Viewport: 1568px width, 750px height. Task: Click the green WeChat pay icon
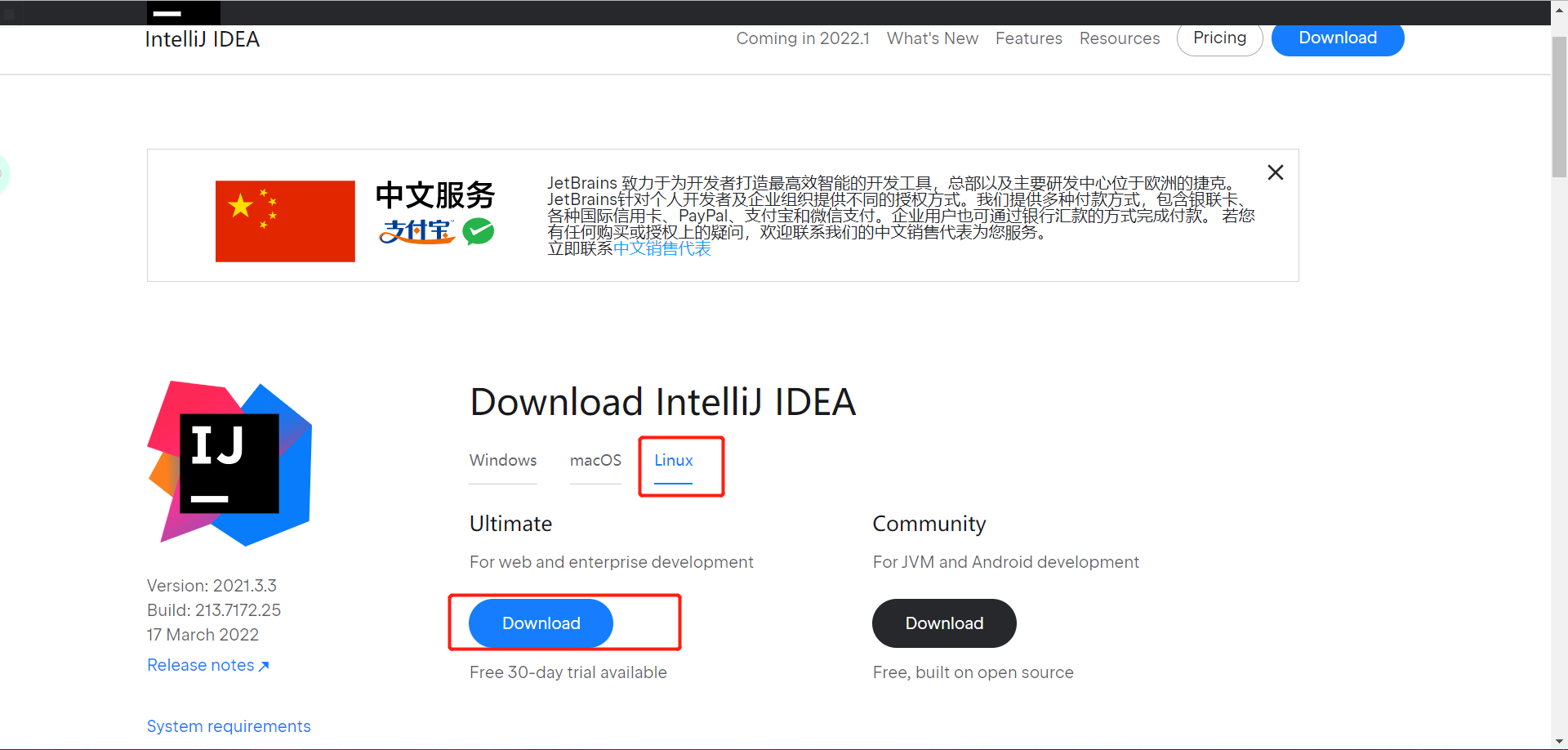479,232
